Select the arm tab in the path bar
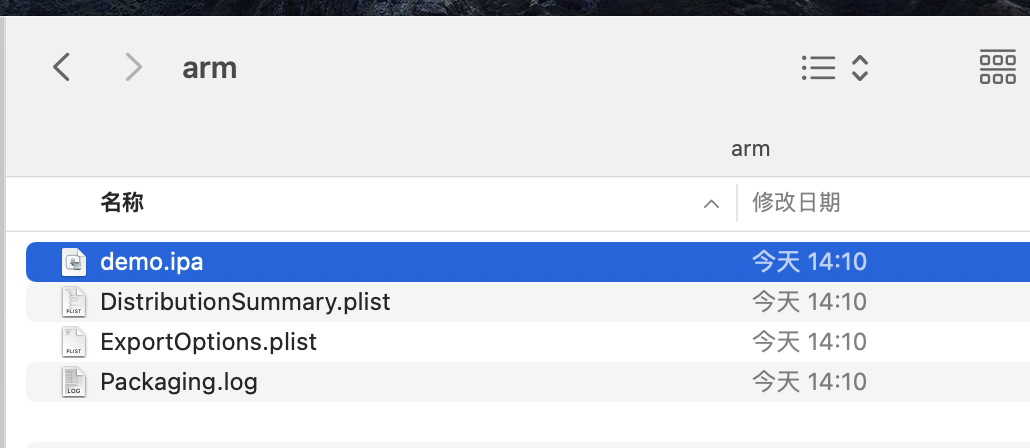The width and height of the screenshot is (1030, 448). tap(750, 149)
